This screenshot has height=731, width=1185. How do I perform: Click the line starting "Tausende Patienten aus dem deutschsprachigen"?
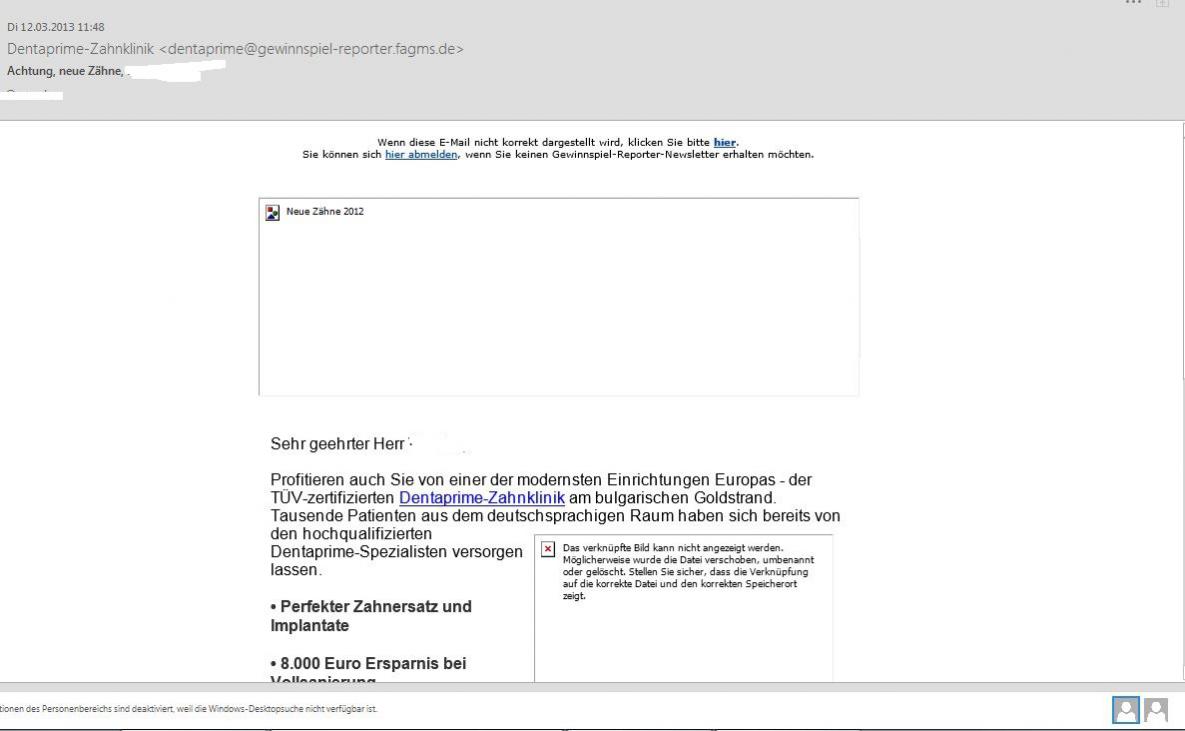pos(555,516)
